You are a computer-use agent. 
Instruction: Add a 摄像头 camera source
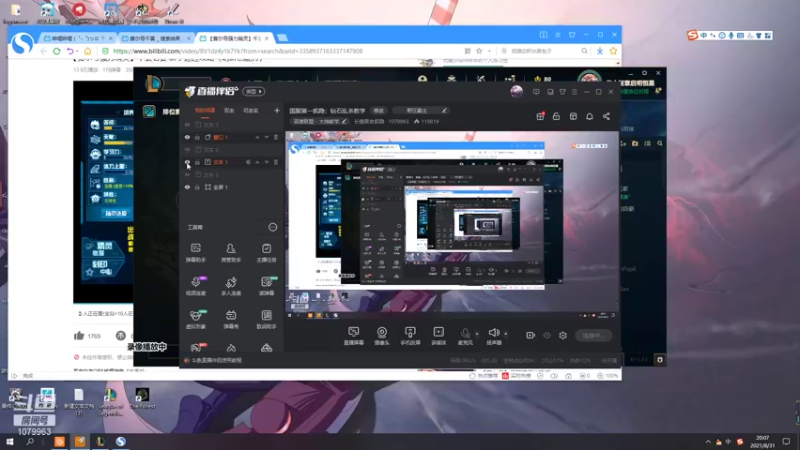[382, 336]
